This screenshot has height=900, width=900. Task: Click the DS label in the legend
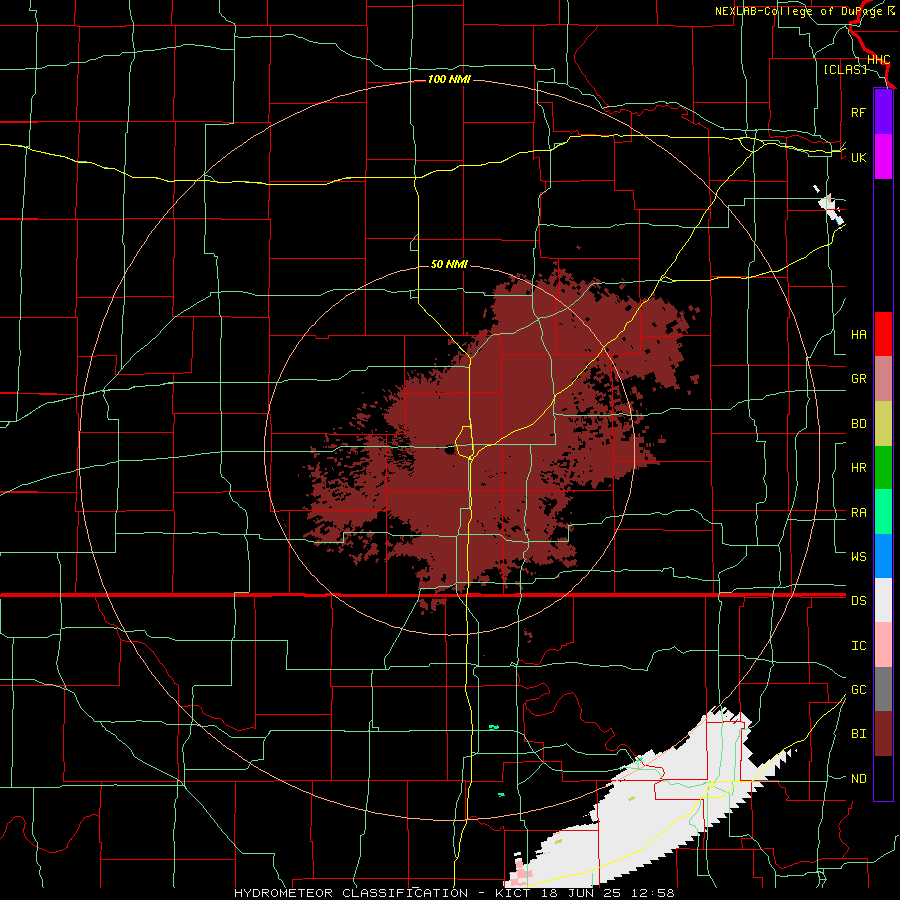tap(858, 601)
